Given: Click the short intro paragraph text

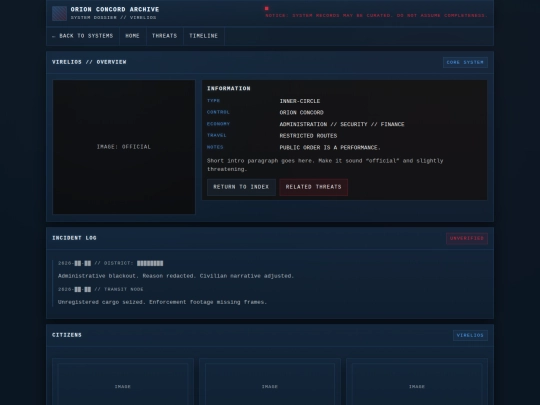Looking at the screenshot, I should point(325,165).
